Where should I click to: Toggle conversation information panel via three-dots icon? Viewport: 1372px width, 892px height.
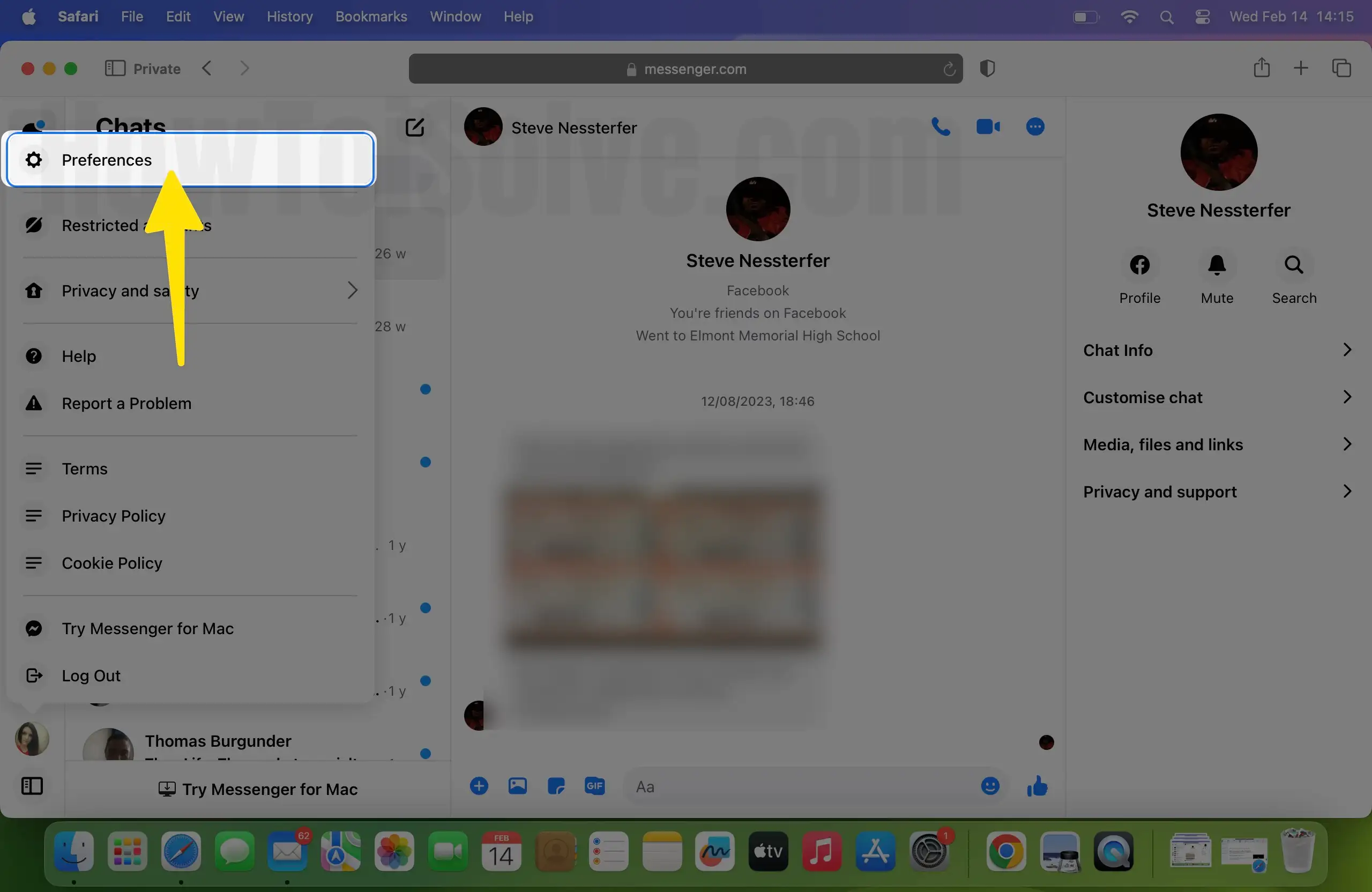tap(1035, 127)
